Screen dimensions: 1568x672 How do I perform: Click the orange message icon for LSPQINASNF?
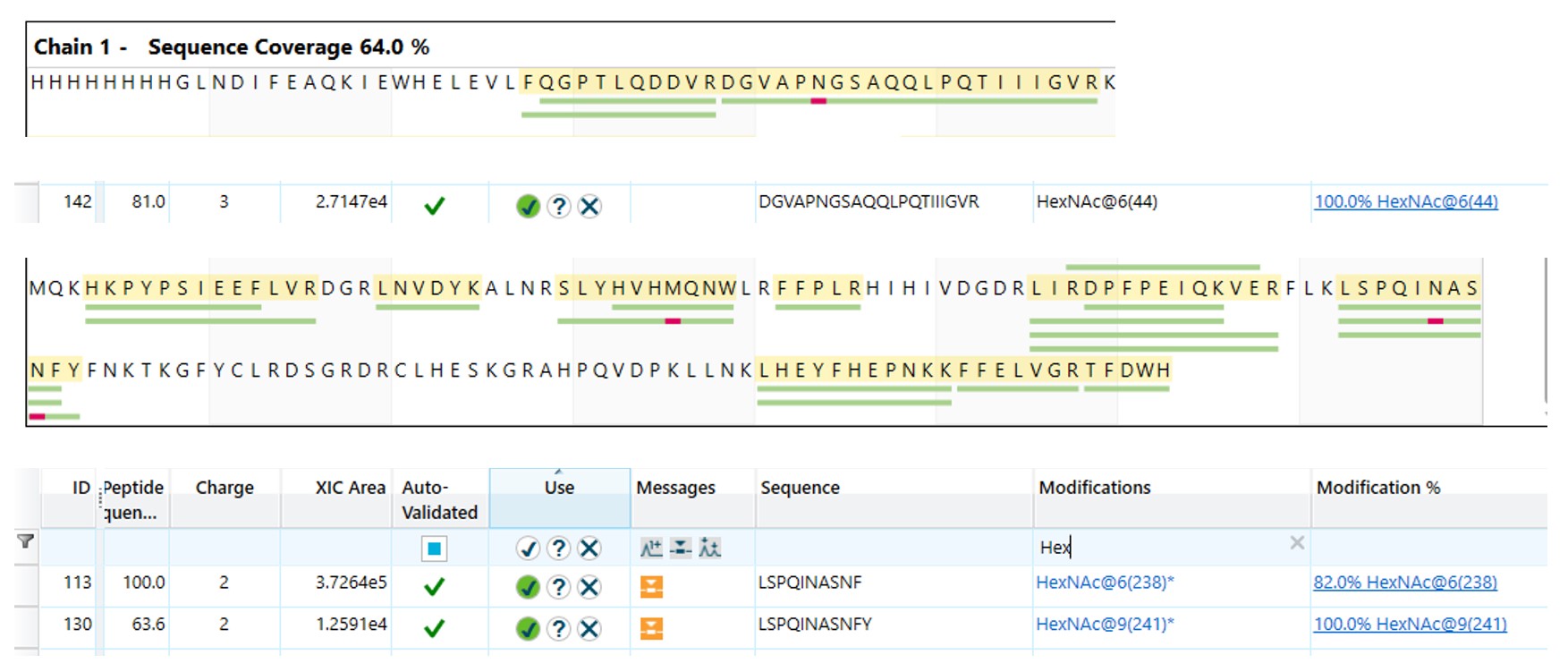coord(652,587)
